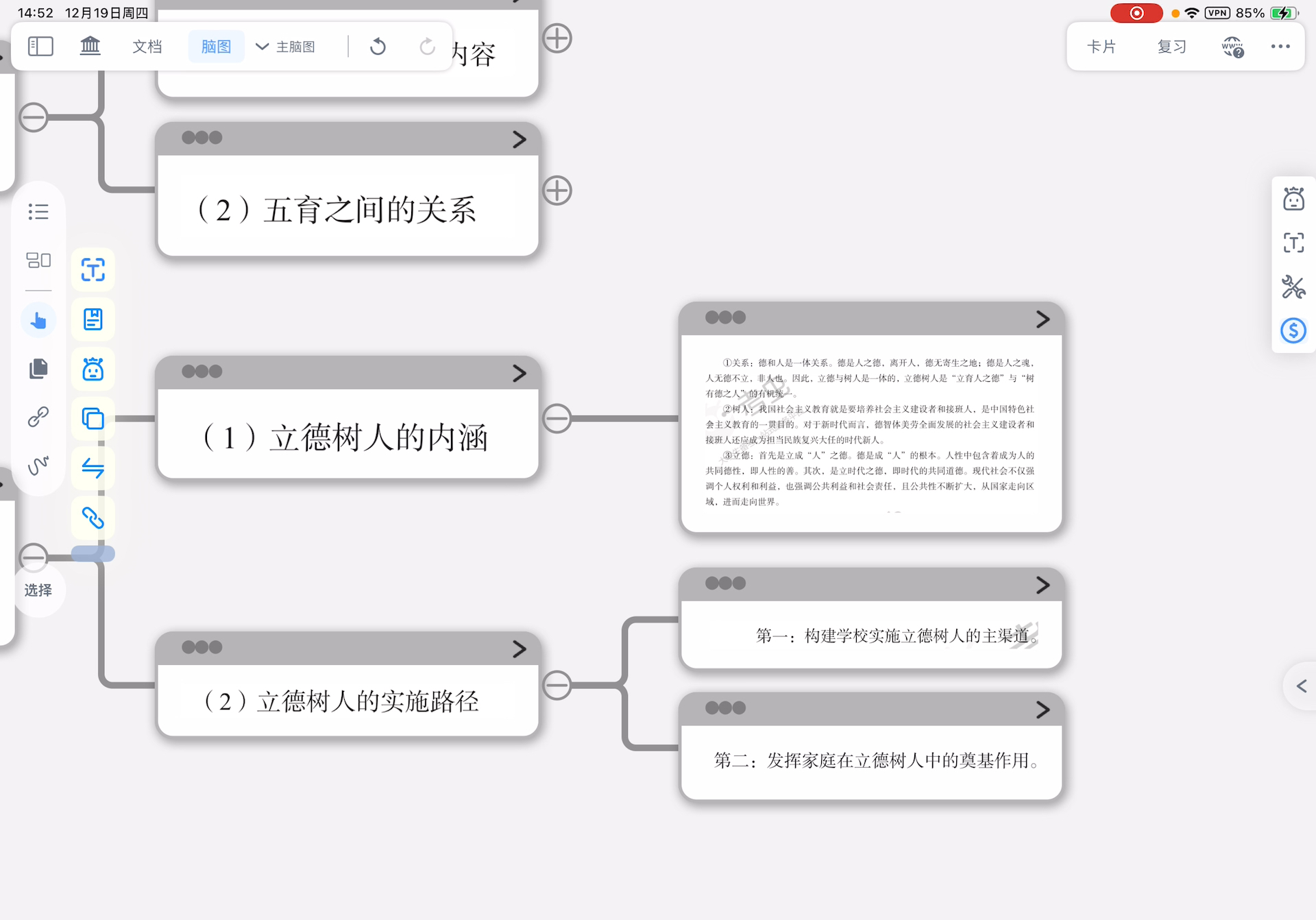Click the 选择 button
Image resolution: width=1316 pixels, height=920 pixels.
pos(38,590)
